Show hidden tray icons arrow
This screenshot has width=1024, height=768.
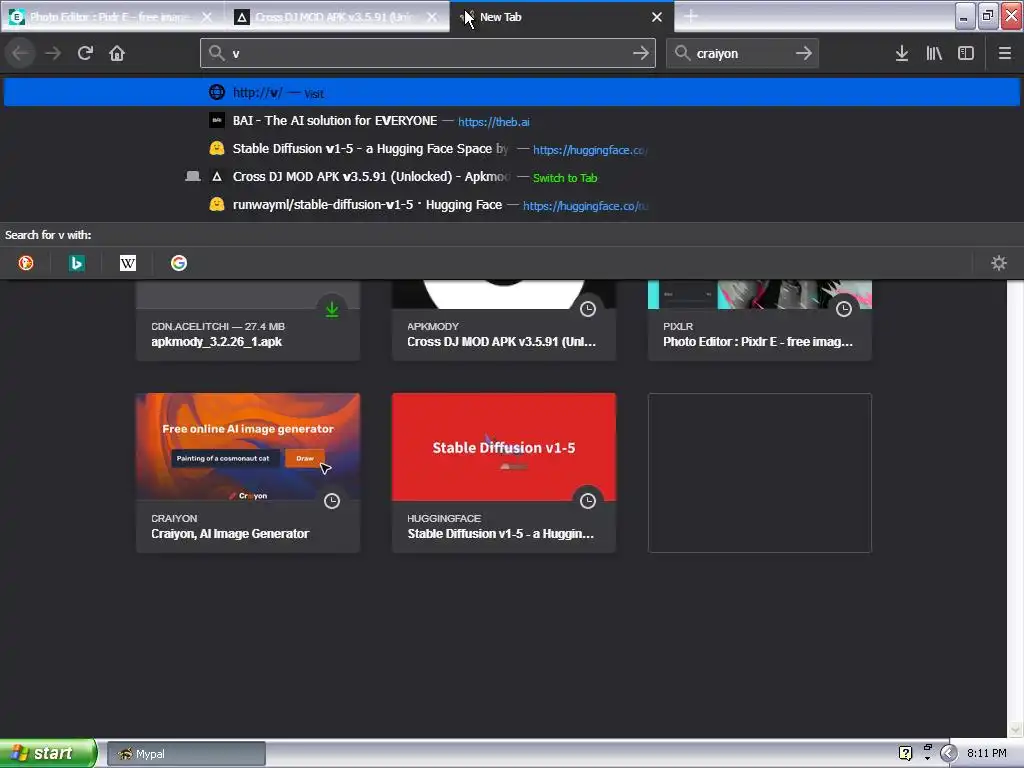(x=949, y=753)
